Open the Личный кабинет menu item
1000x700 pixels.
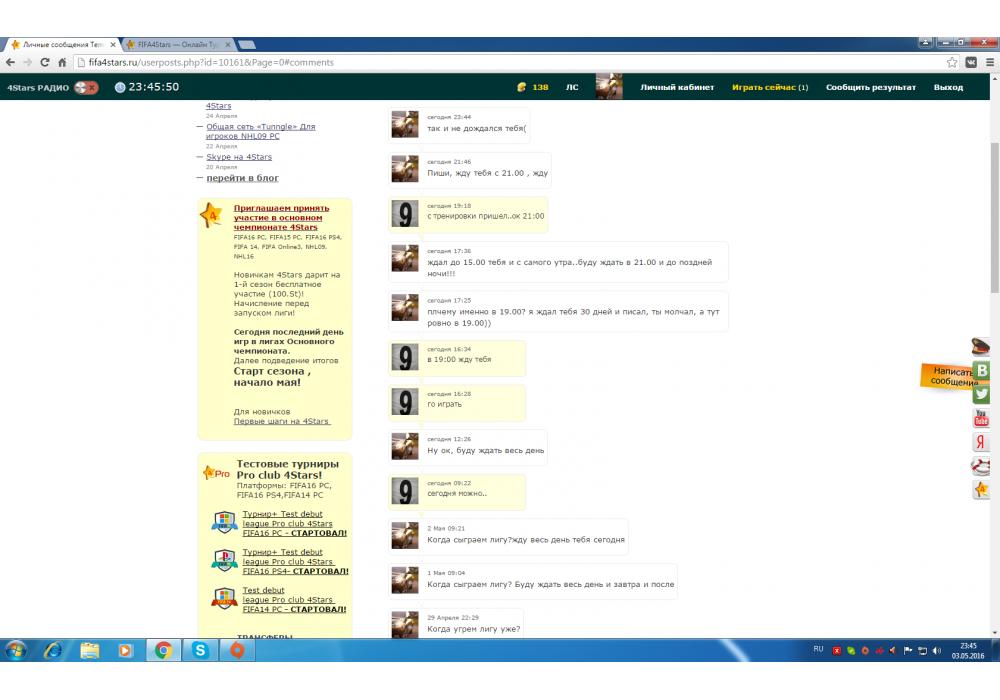[677, 87]
